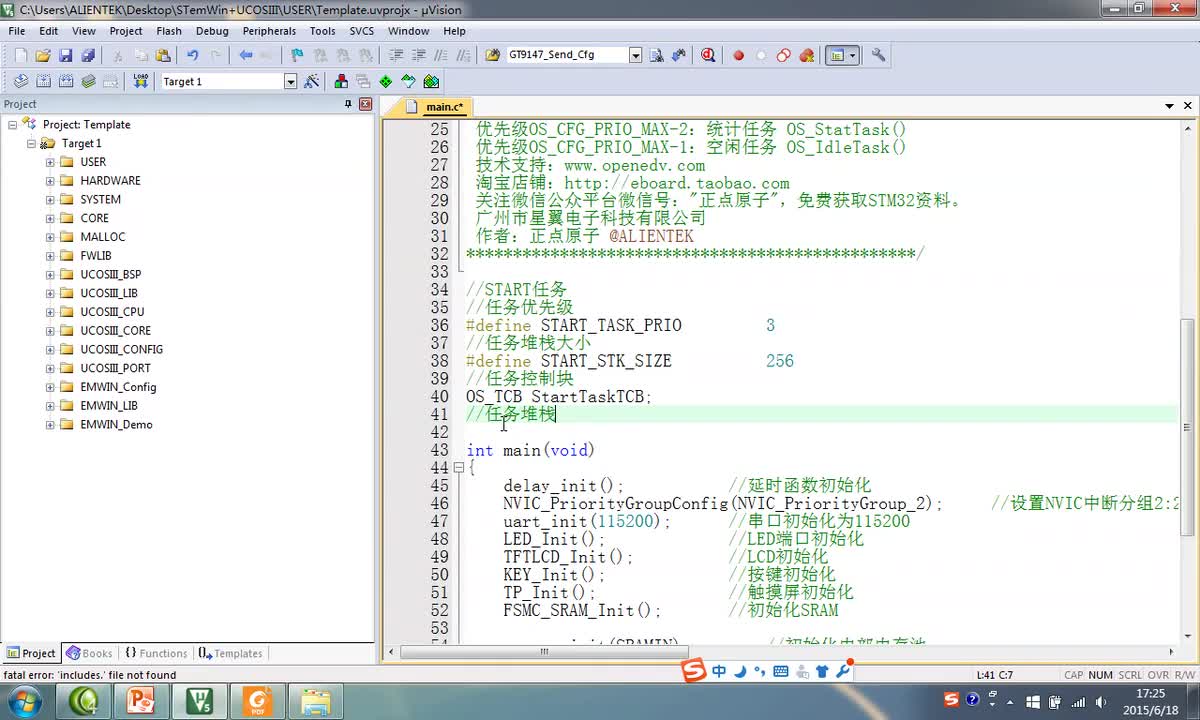Open the editor tab list arrow
This screenshot has width=1200, height=720.
1169,106
